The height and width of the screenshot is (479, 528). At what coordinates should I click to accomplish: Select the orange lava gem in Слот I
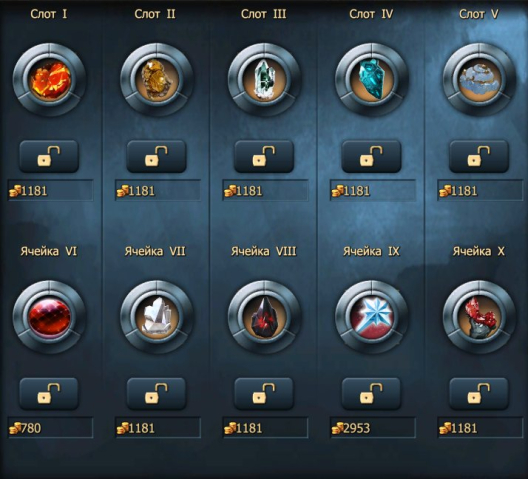(50, 79)
